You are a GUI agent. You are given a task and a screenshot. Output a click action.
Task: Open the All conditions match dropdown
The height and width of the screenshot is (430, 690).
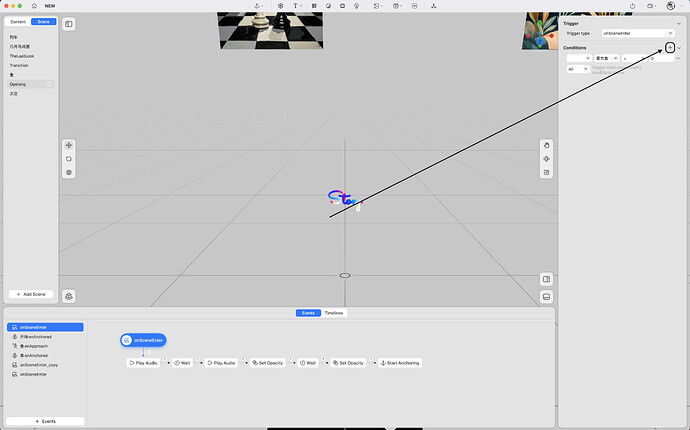click(576, 69)
